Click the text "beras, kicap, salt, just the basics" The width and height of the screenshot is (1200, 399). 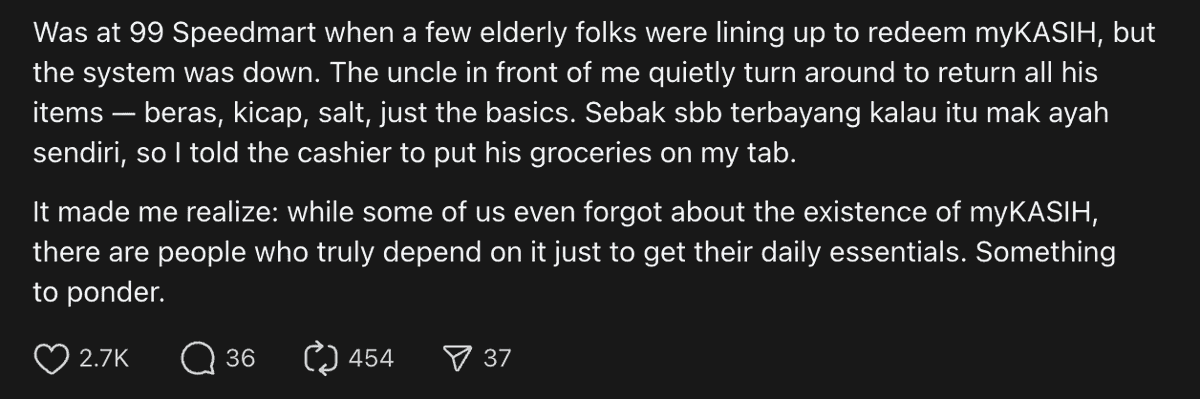coord(354,112)
